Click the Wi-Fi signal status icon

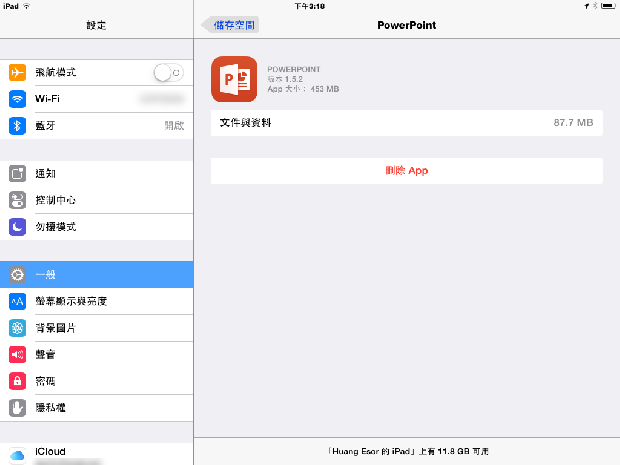(x=26, y=6)
